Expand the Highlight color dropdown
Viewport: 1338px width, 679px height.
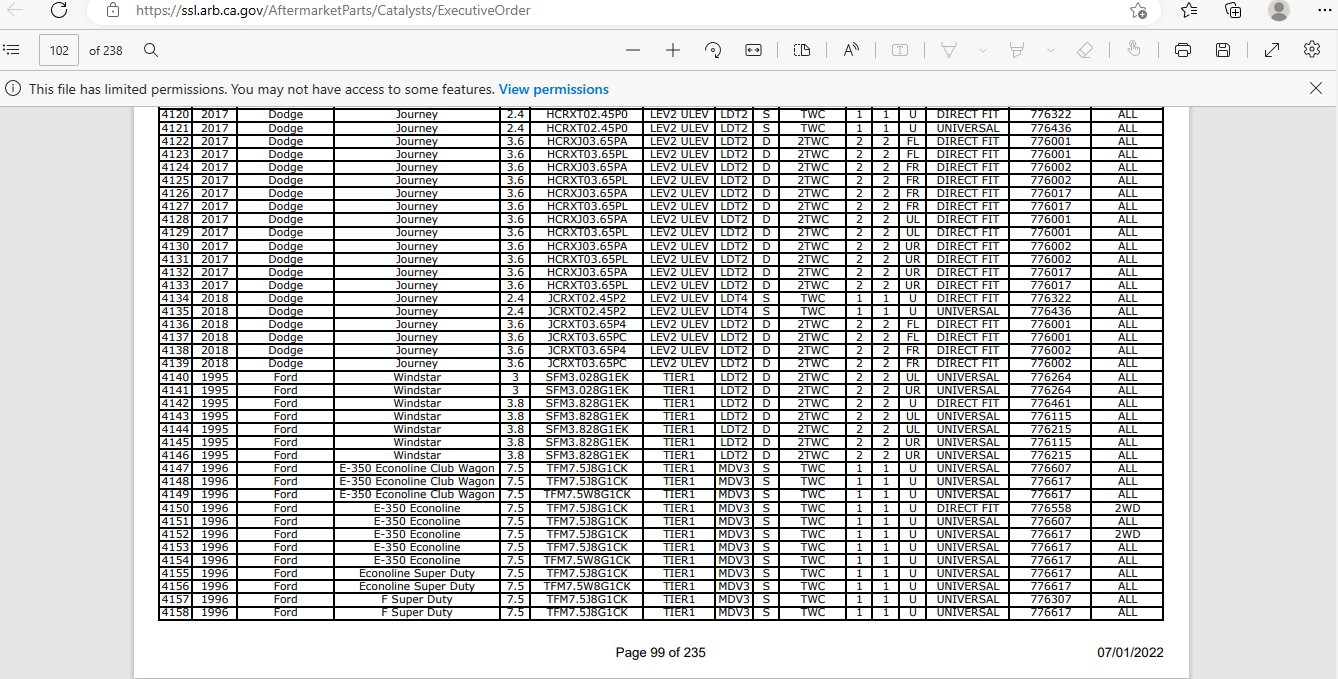pyautogui.click(x=1050, y=50)
